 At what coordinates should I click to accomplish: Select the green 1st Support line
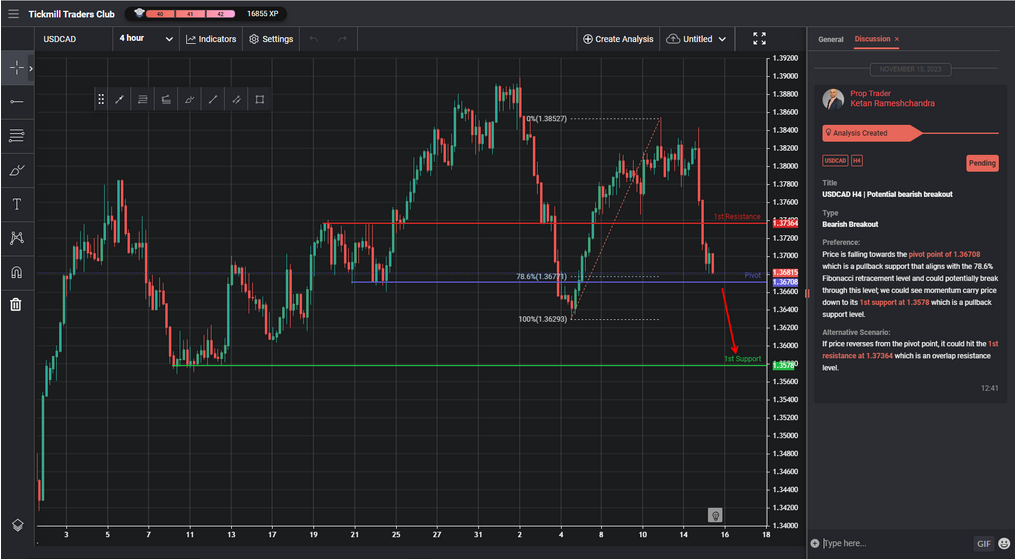pyautogui.click(x=471, y=366)
